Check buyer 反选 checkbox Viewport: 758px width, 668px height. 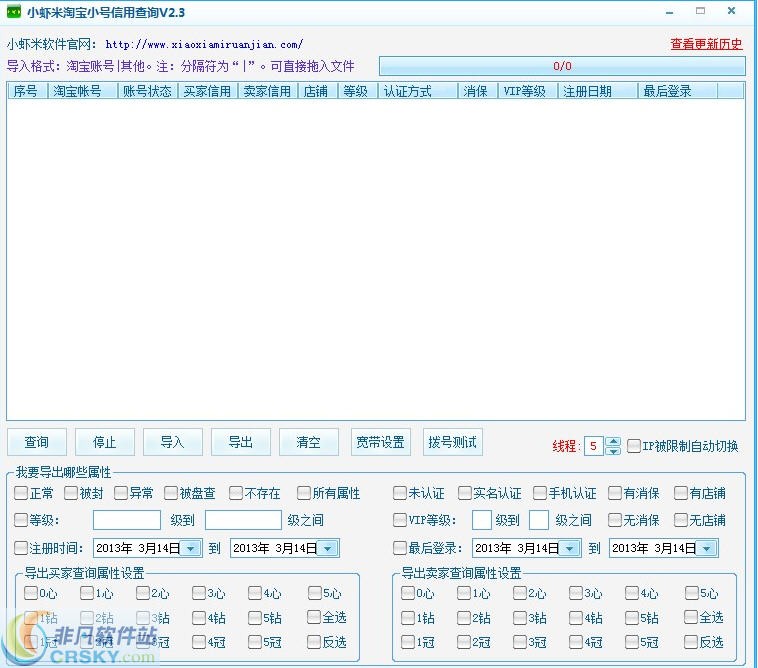[314, 642]
